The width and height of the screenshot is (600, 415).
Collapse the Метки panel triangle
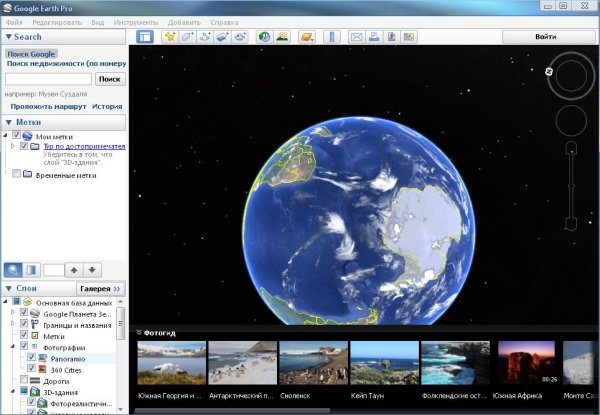click(x=9, y=122)
